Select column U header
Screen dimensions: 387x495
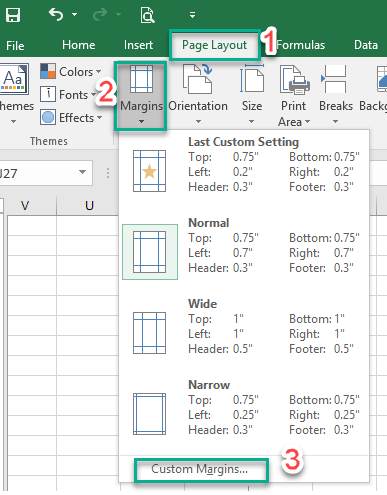[89, 205]
